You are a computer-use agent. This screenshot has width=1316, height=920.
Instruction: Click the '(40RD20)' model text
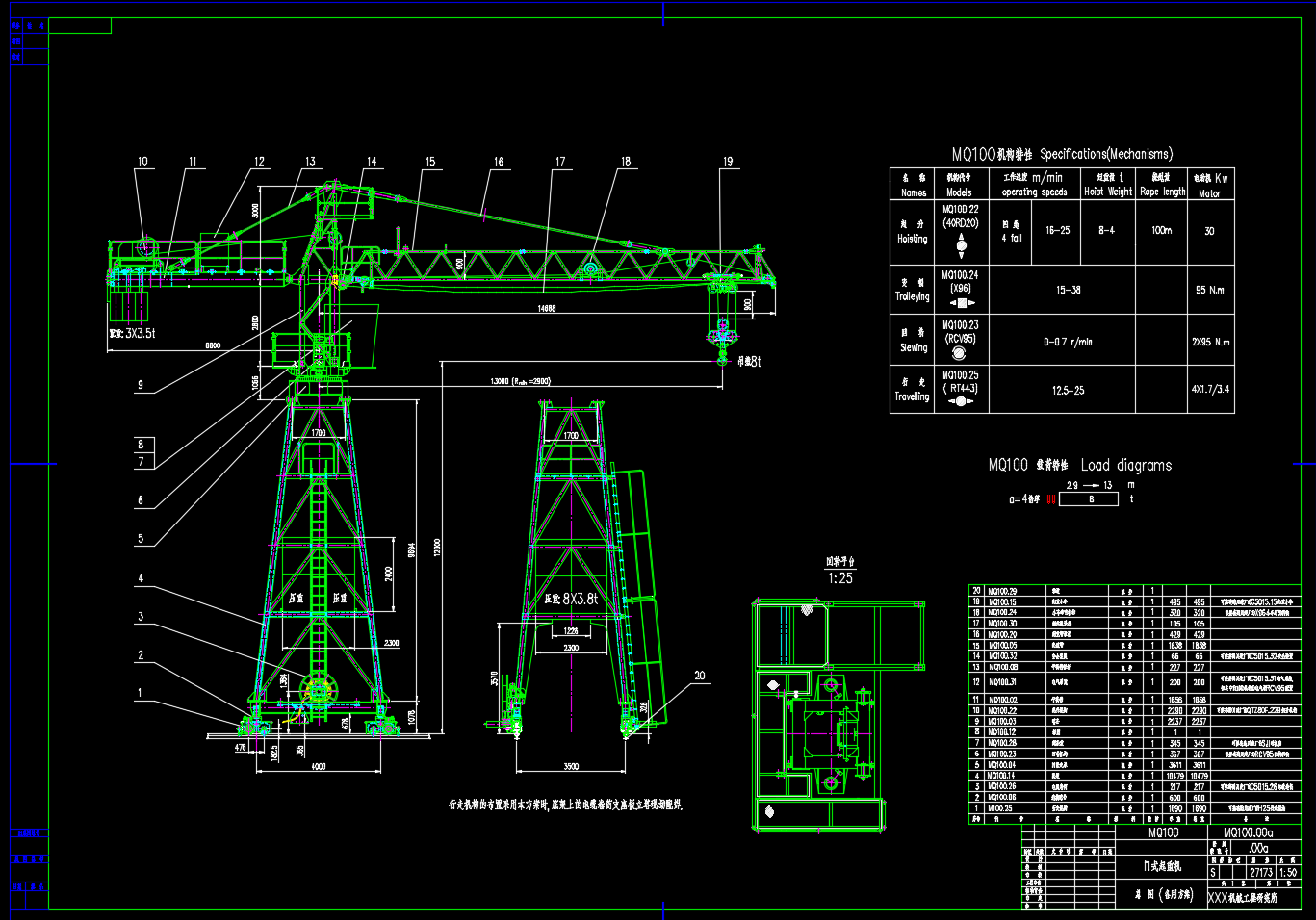click(x=961, y=223)
